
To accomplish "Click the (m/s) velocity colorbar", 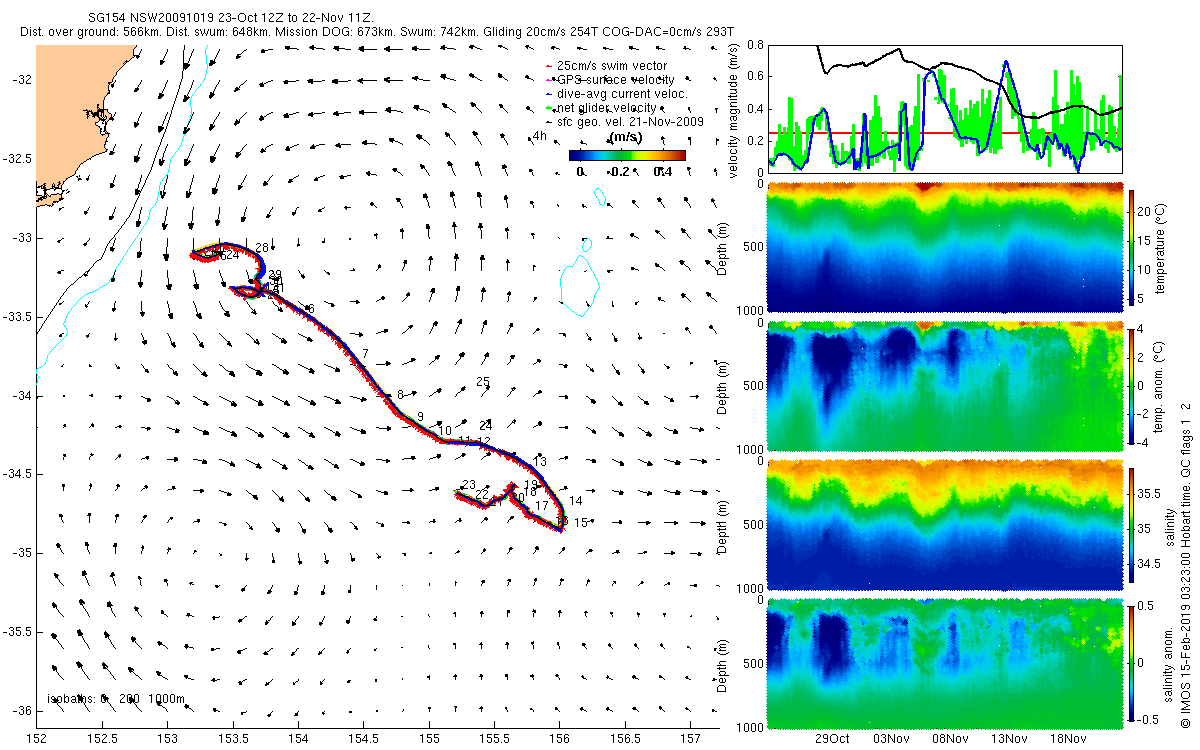I will 627,155.
